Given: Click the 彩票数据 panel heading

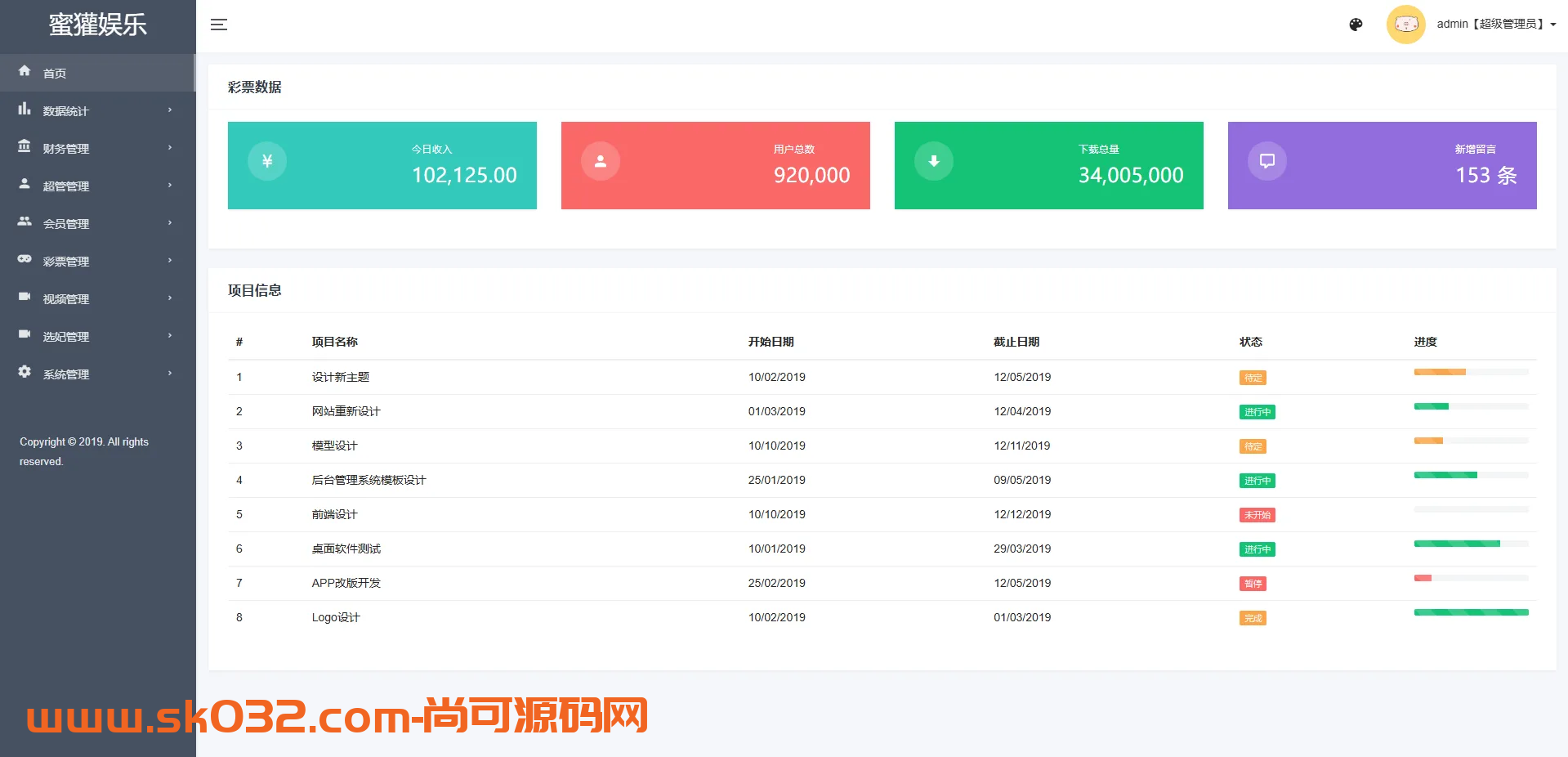Looking at the screenshot, I should (255, 87).
